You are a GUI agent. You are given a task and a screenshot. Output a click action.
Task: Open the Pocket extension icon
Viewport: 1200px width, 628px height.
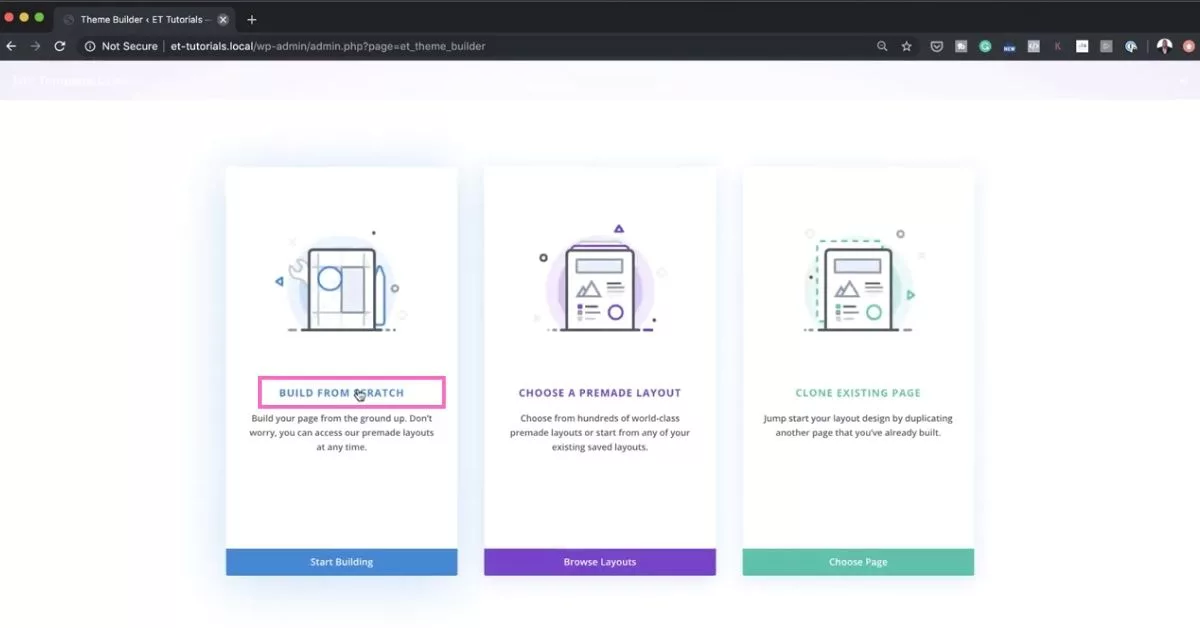click(x=937, y=46)
